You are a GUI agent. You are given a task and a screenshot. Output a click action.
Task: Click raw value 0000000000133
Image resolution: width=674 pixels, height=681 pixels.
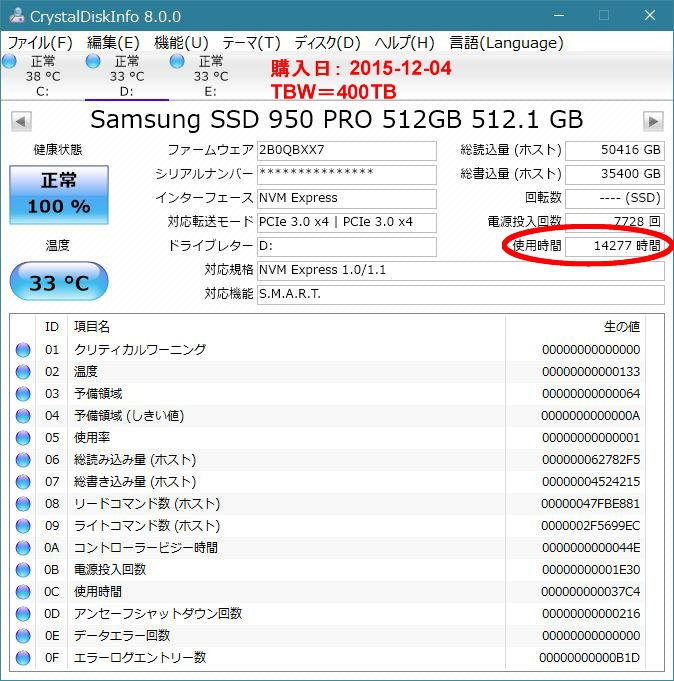click(591, 372)
